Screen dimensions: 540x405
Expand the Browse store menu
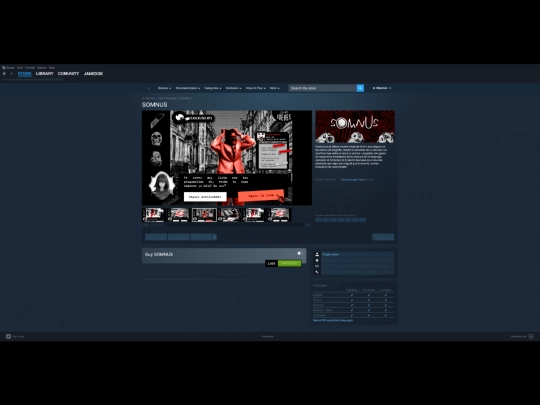point(164,88)
